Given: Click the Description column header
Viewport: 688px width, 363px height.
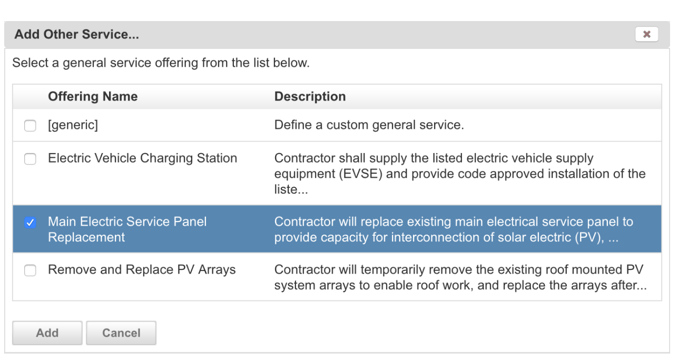Looking at the screenshot, I should (310, 97).
